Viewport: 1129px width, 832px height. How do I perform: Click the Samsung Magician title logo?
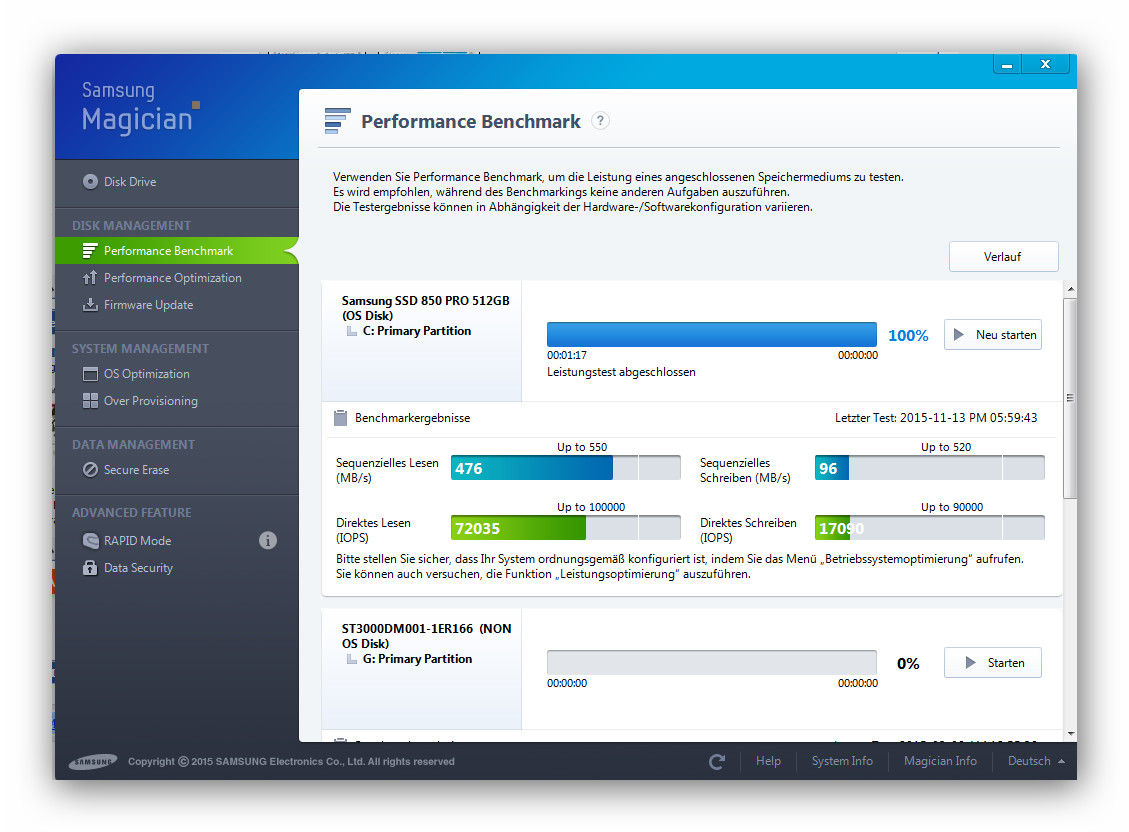[x=140, y=108]
